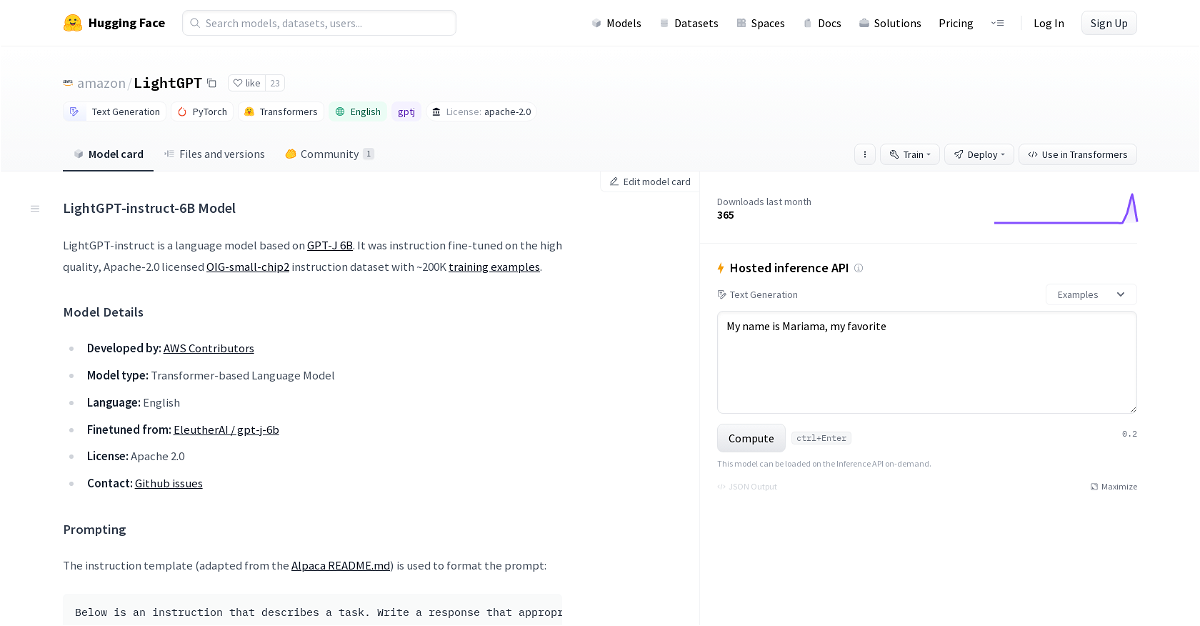This screenshot has height=626, width=1200.
Task: Click the Compute button
Action: [x=751, y=438]
